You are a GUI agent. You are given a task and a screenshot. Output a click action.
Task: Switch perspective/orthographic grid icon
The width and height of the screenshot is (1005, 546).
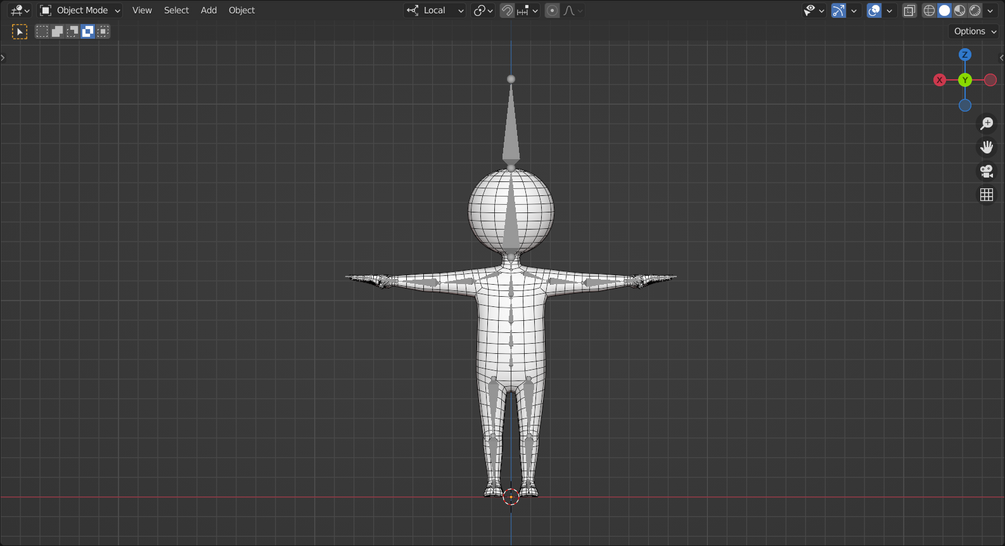986,195
